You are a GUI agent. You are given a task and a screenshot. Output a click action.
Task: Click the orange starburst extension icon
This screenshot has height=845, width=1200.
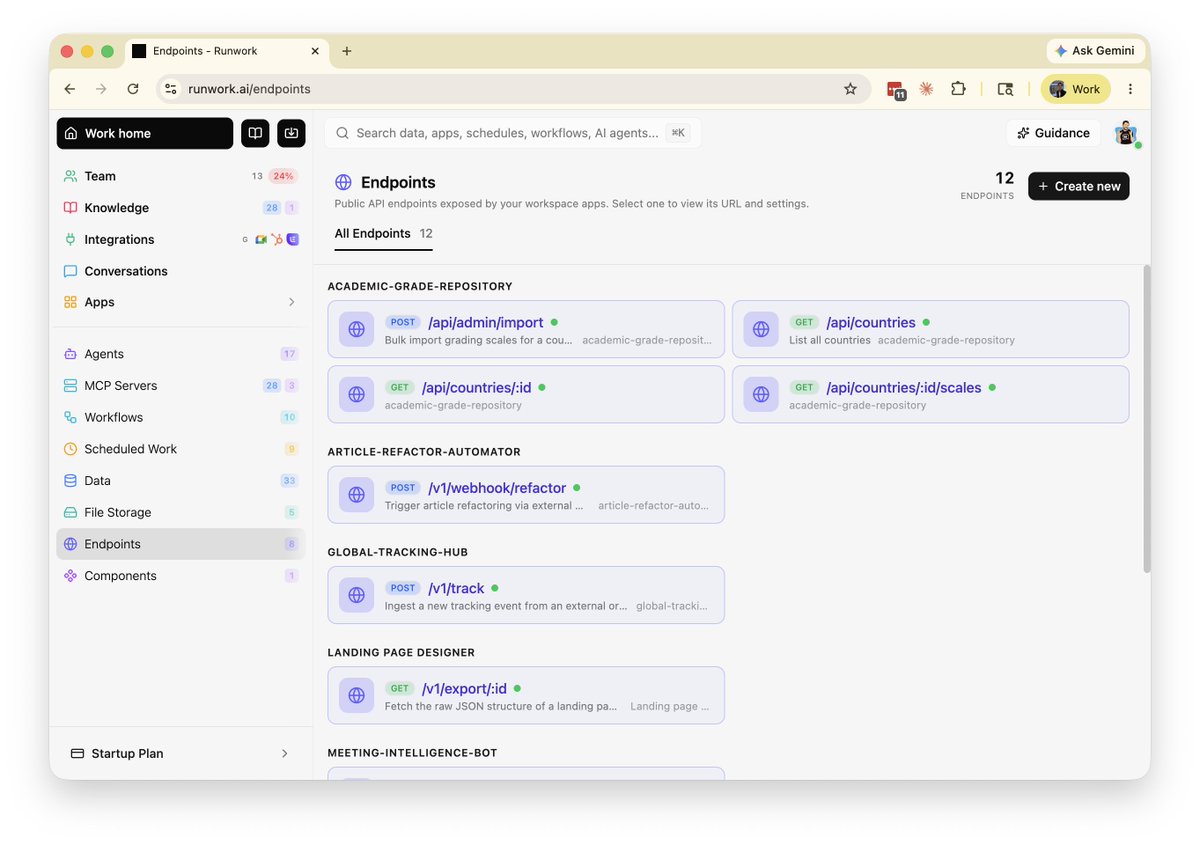927,89
